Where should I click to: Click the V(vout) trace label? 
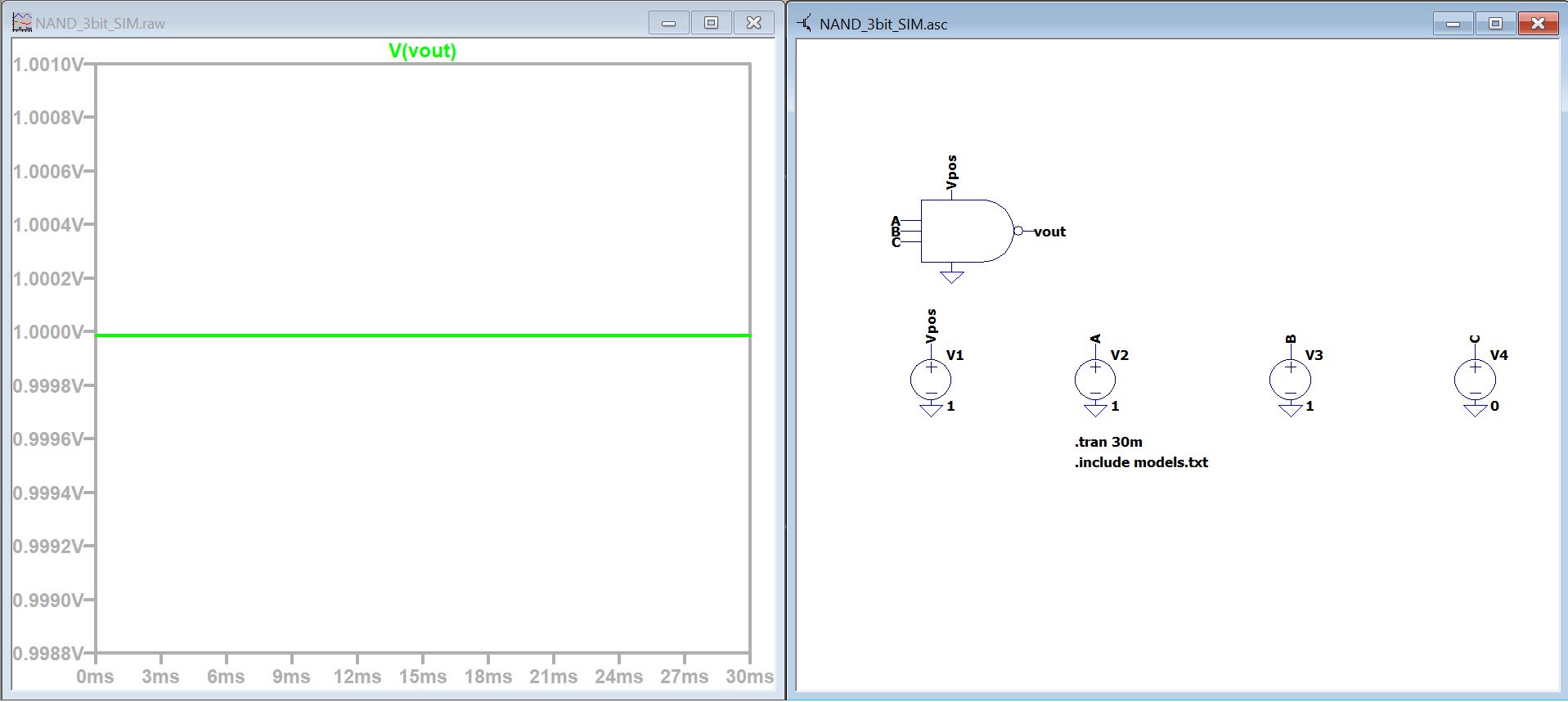tap(422, 51)
